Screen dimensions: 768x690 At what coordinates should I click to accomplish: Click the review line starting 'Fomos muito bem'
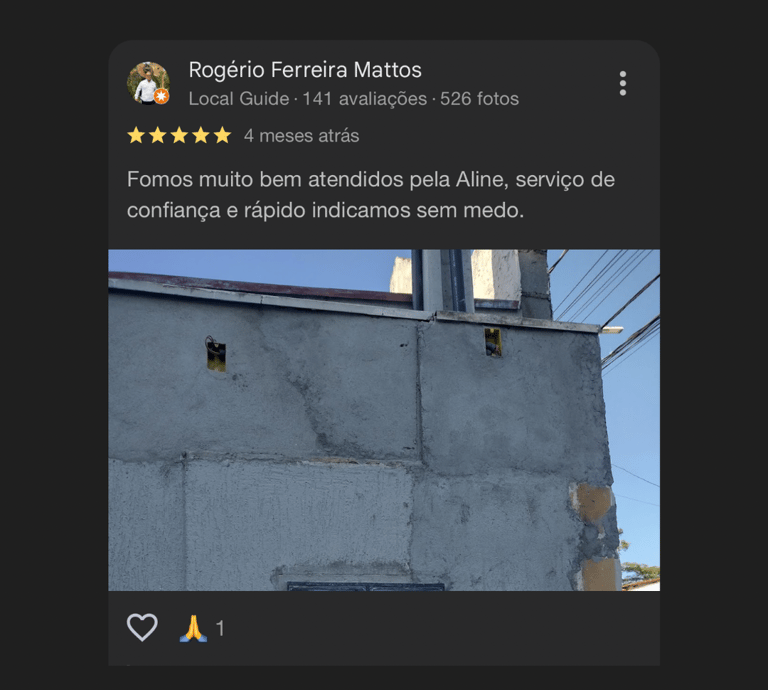pyautogui.click(x=371, y=180)
